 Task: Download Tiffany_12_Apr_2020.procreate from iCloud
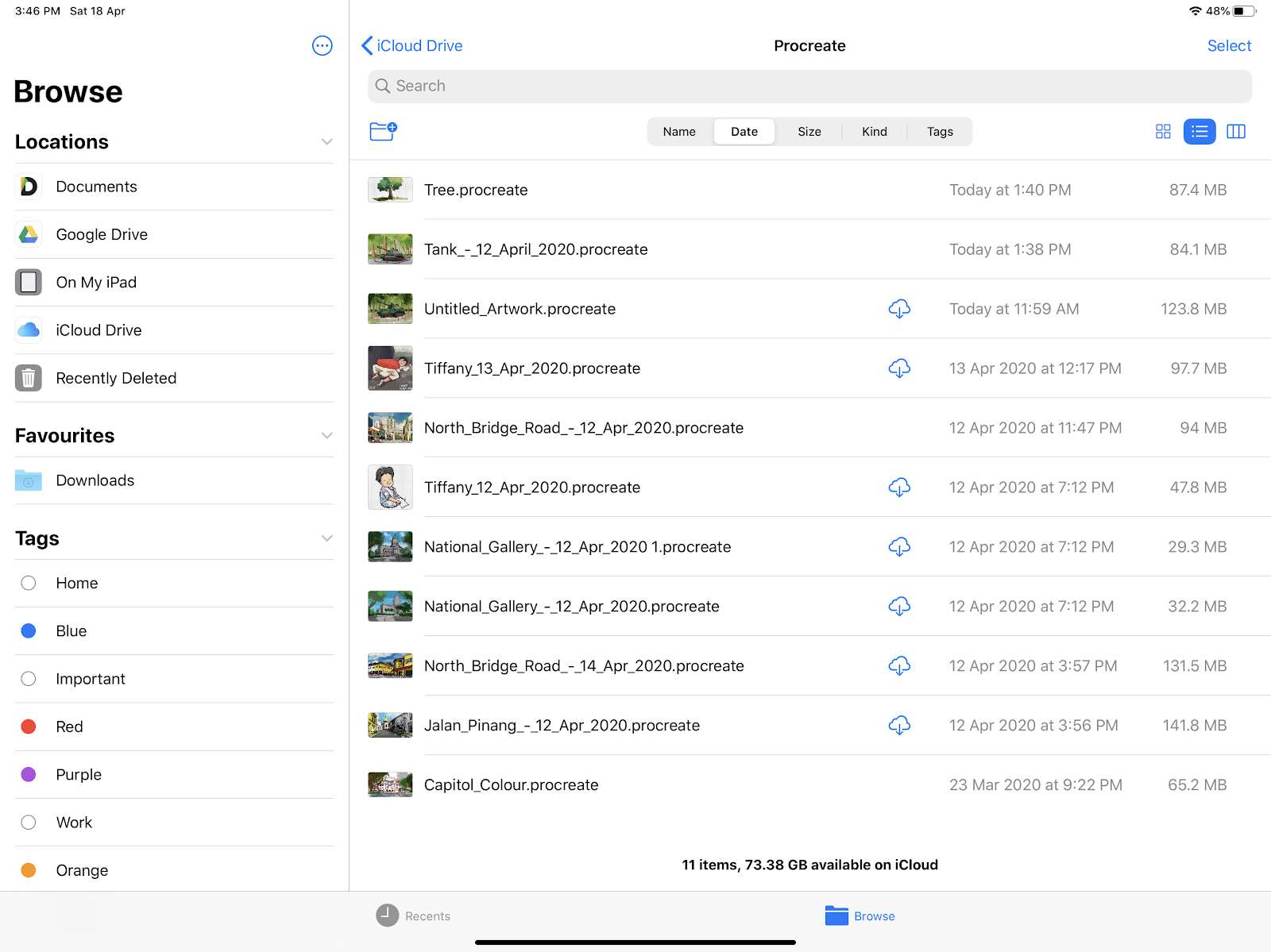899,488
